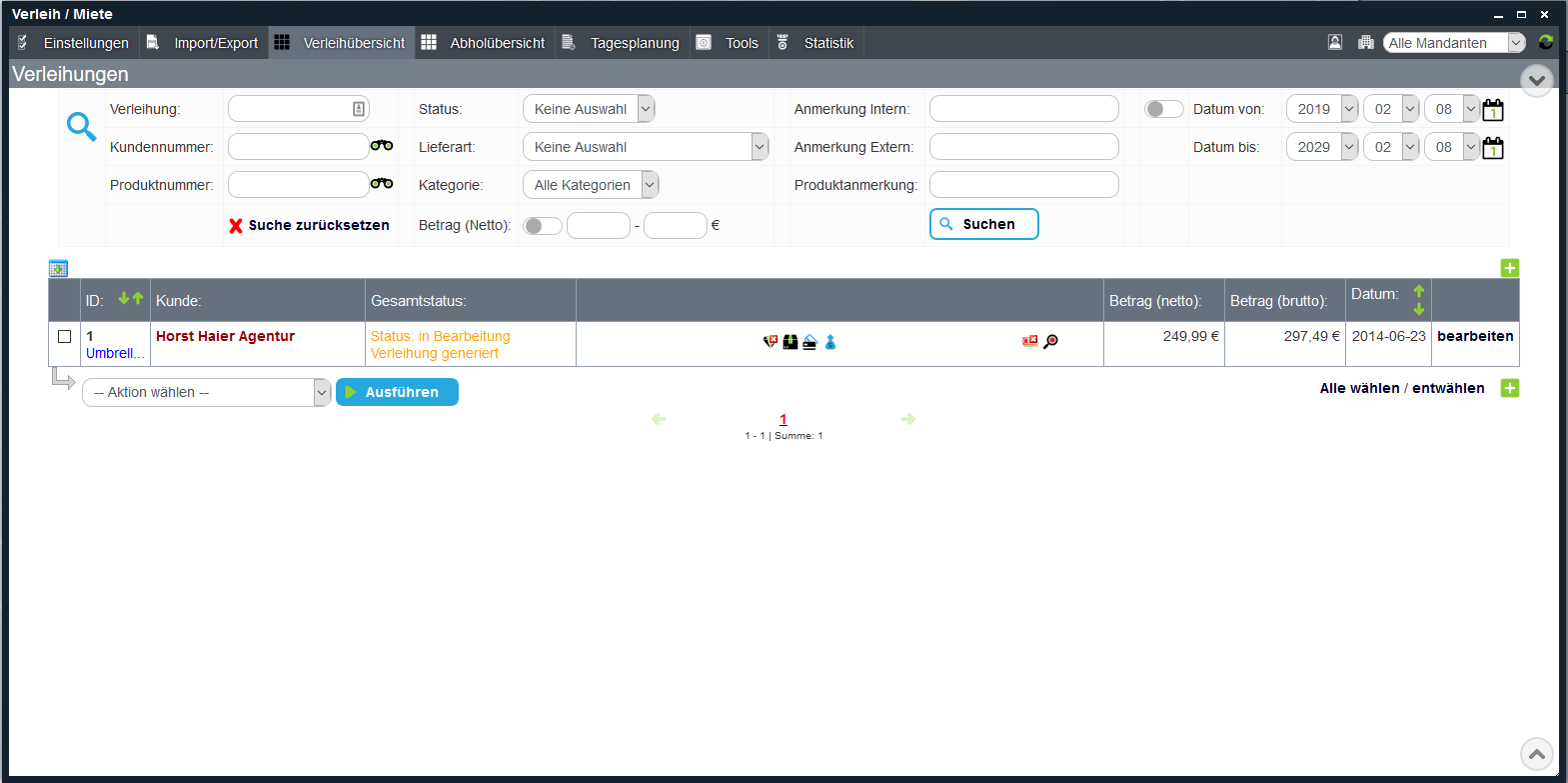Switch to the Abholübersicht tab
Screen dimensions: 1568x783
[x=485, y=43]
